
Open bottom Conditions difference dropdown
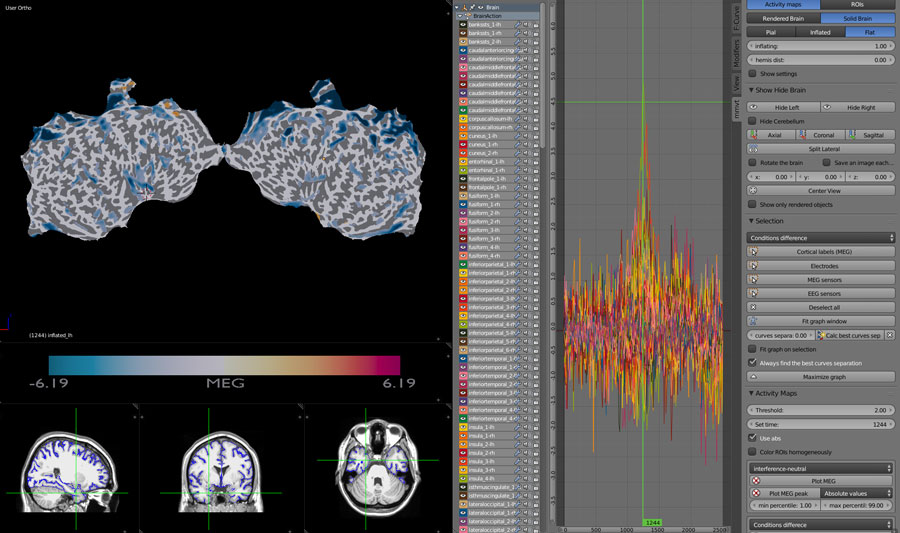click(x=821, y=525)
